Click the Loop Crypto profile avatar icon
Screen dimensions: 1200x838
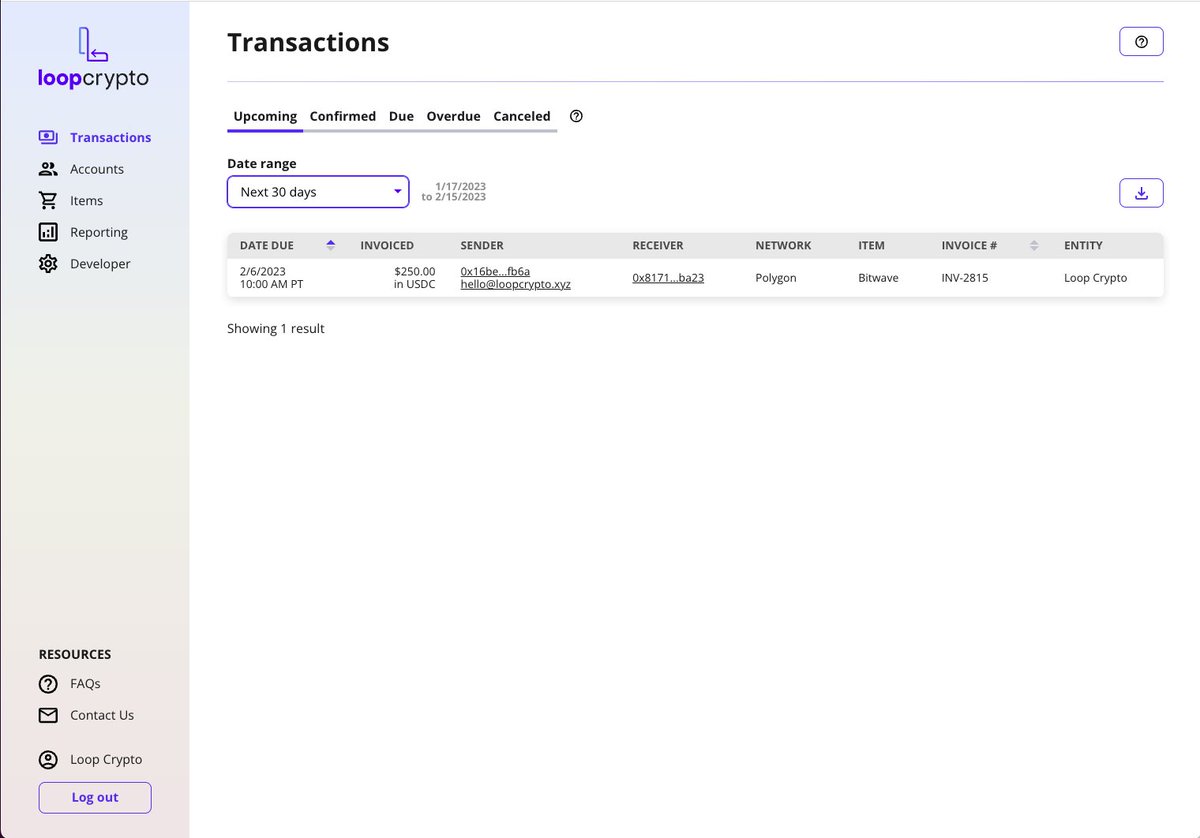[48, 759]
